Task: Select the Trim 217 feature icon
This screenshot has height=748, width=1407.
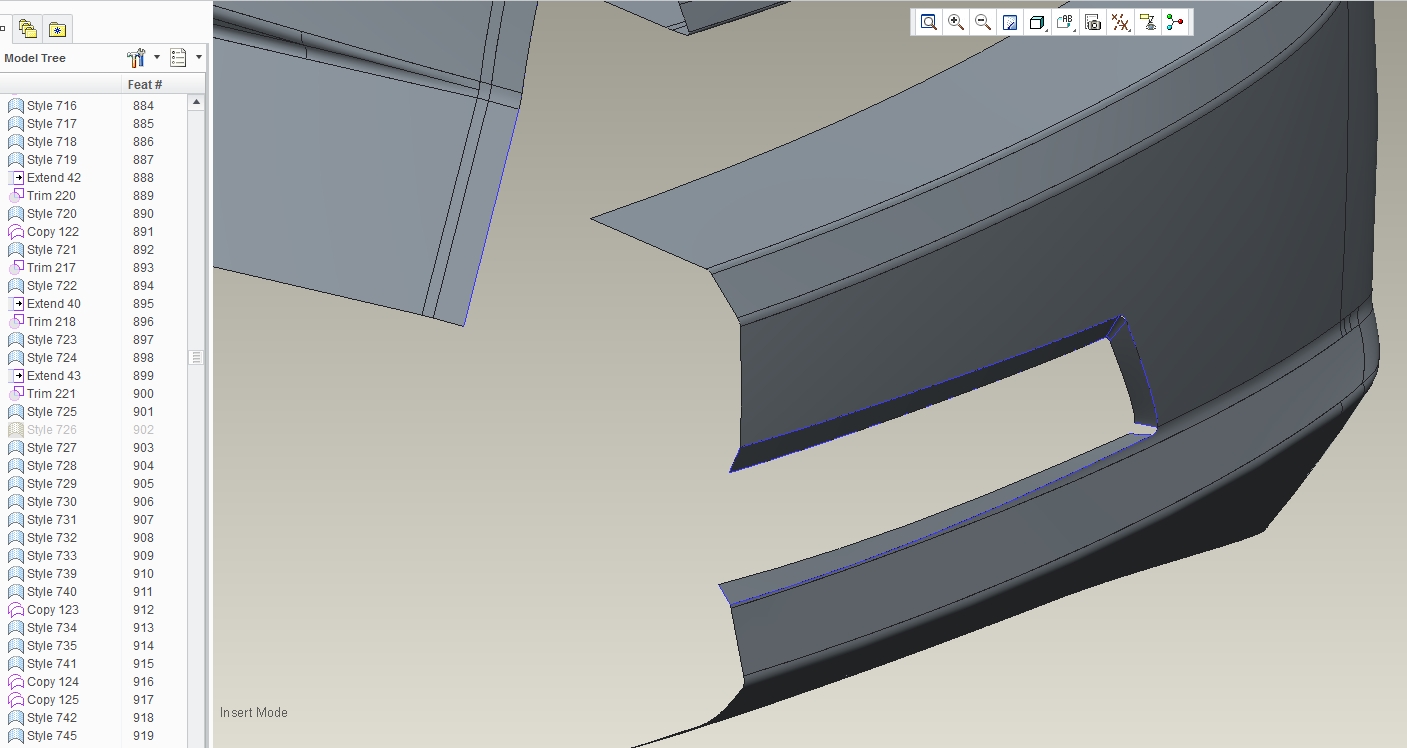Action: [x=16, y=268]
